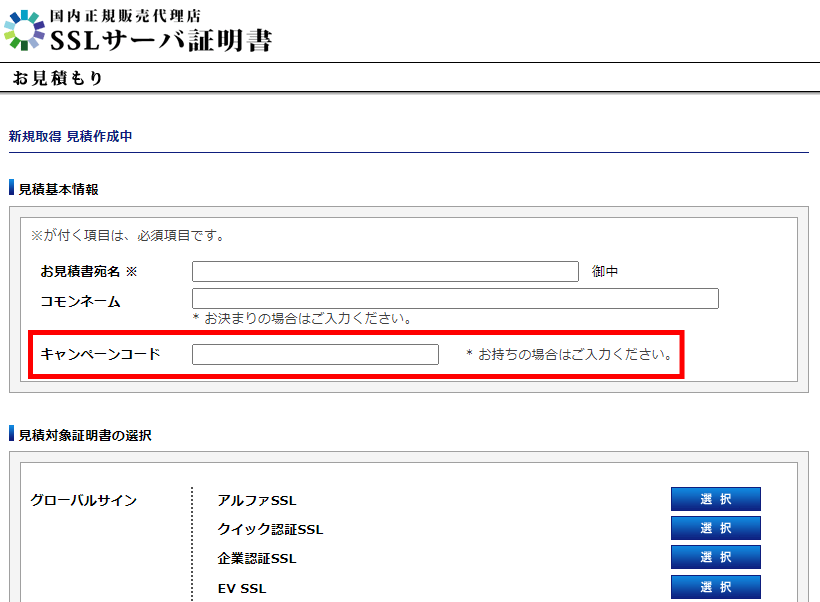The height and width of the screenshot is (602, 820).
Task: Click the お見積書宛名 field label
Action: [x=88, y=271]
